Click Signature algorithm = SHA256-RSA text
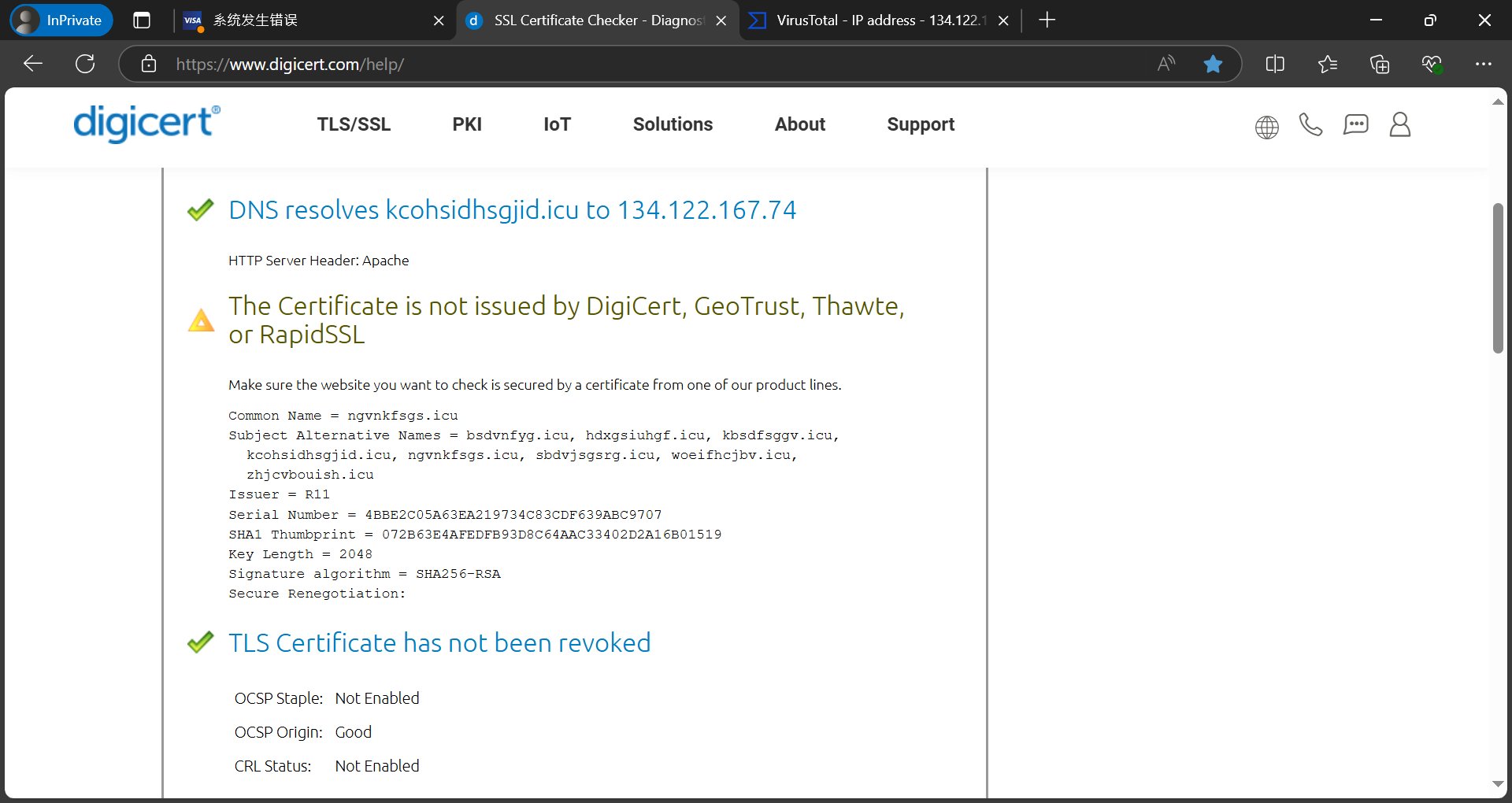Screen dimensions: 1512x803 (x=365, y=574)
